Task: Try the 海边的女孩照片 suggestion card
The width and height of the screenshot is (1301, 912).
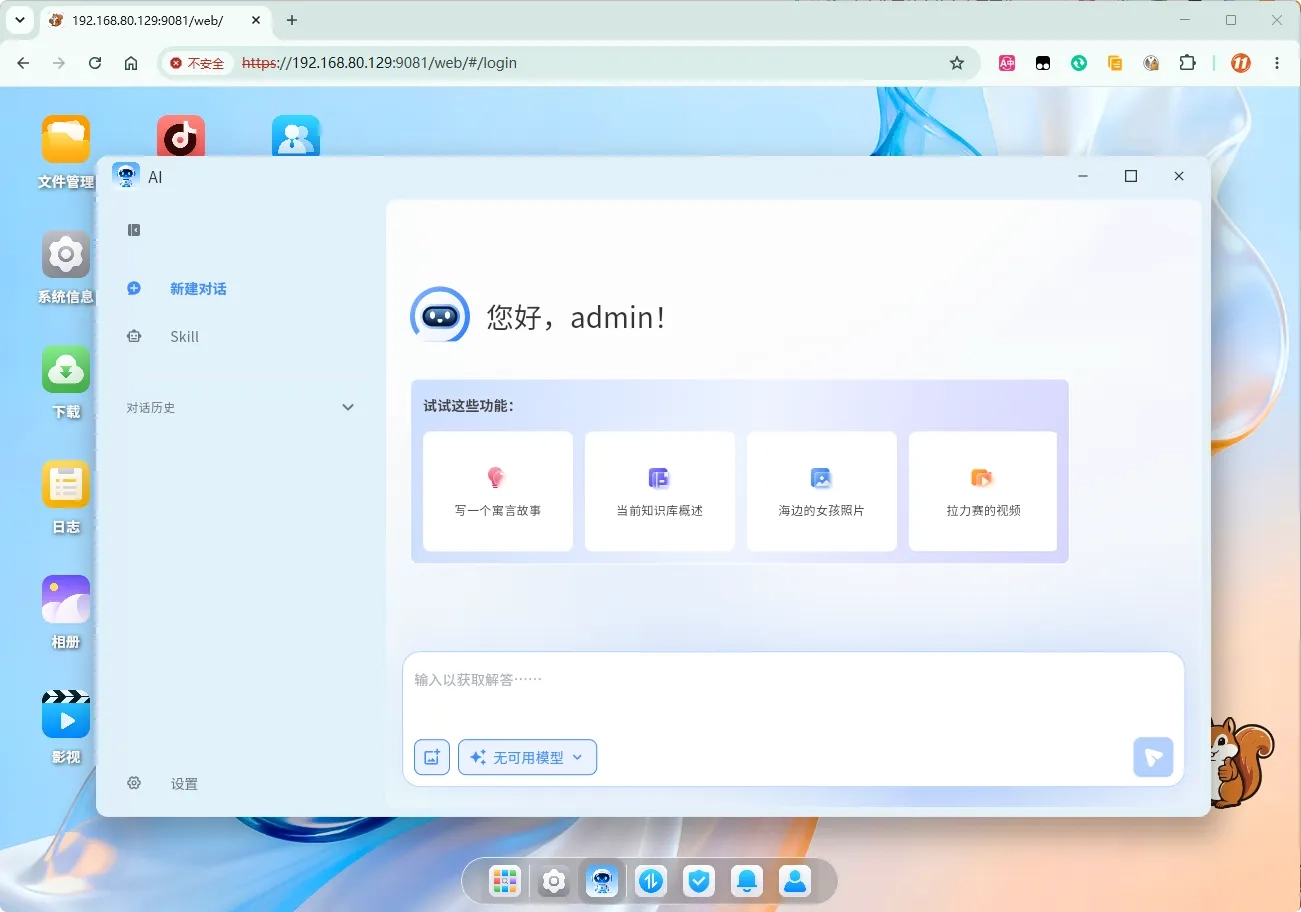Action: click(x=822, y=491)
